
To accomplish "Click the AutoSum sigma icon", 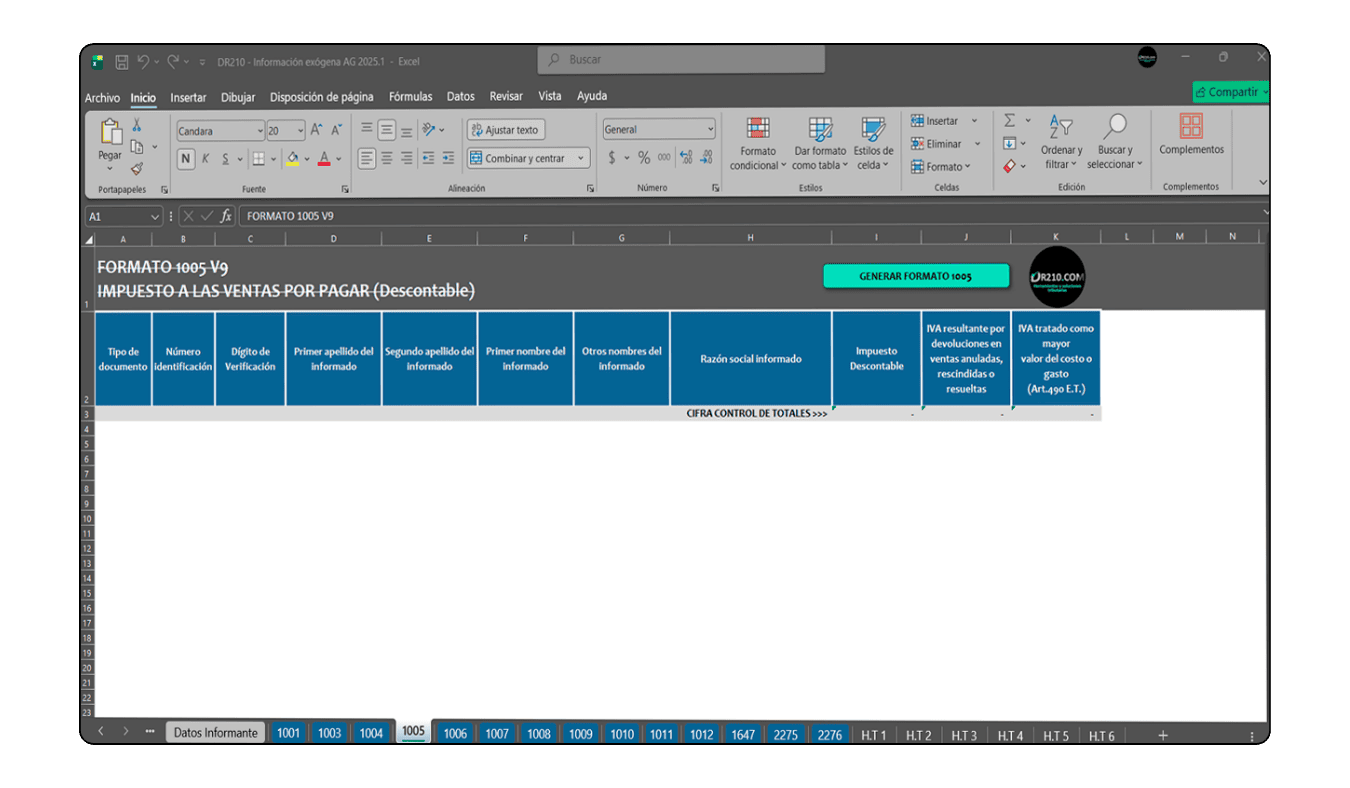I will 1009,121.
